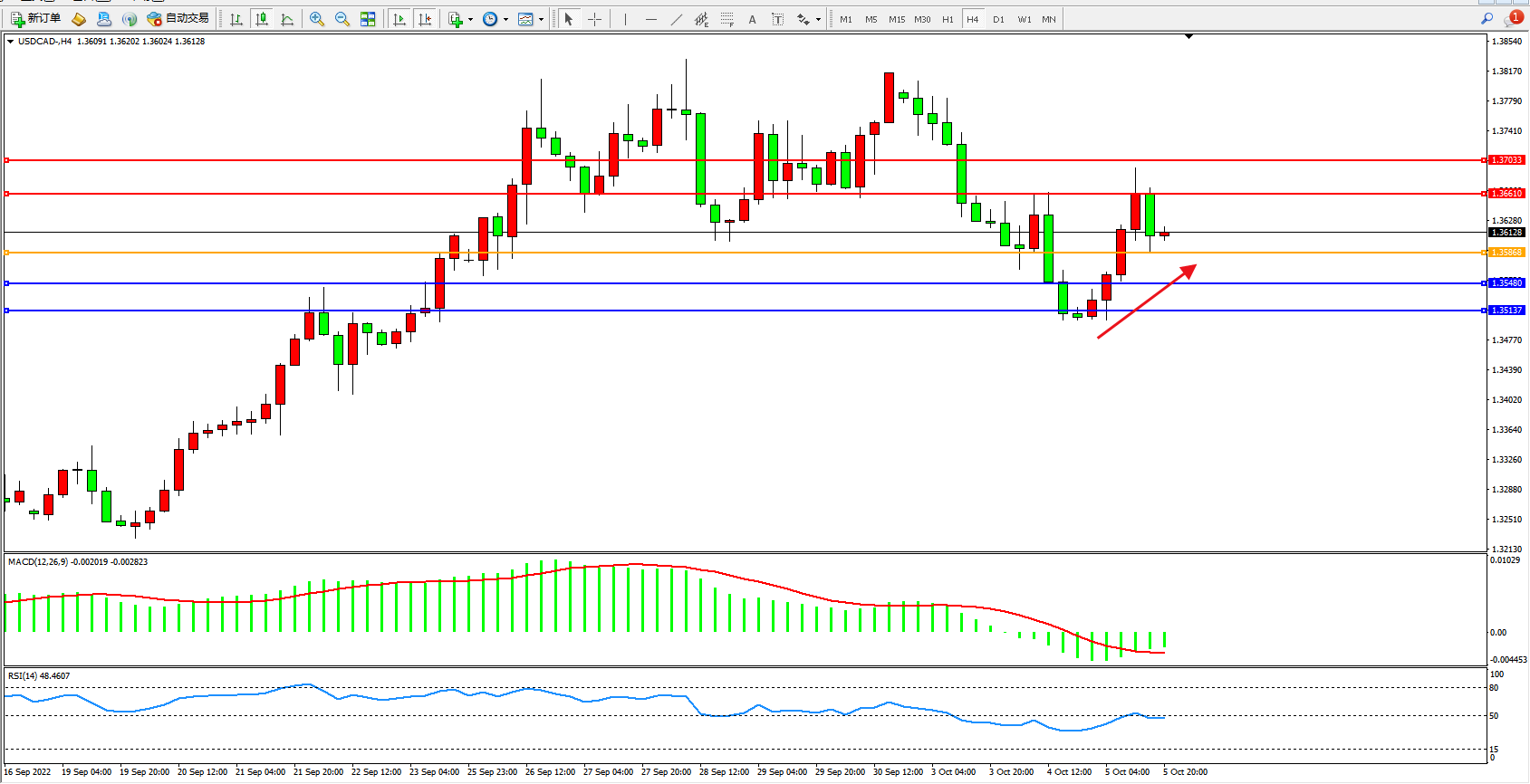Open search with the blue magnifier icon
The height and width of the screenshot is (784, 1530).
[x=1487, y=19]
